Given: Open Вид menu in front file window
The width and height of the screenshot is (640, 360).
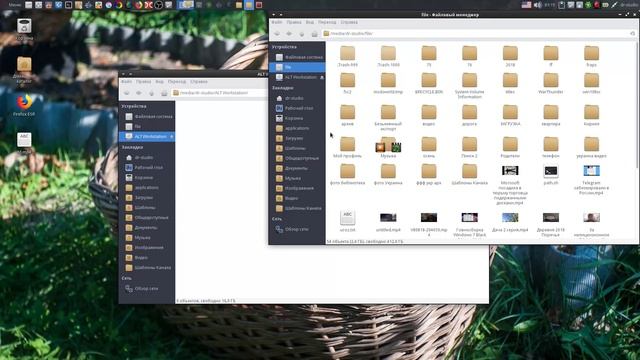Looking at the screenshot, I should 310,22.
